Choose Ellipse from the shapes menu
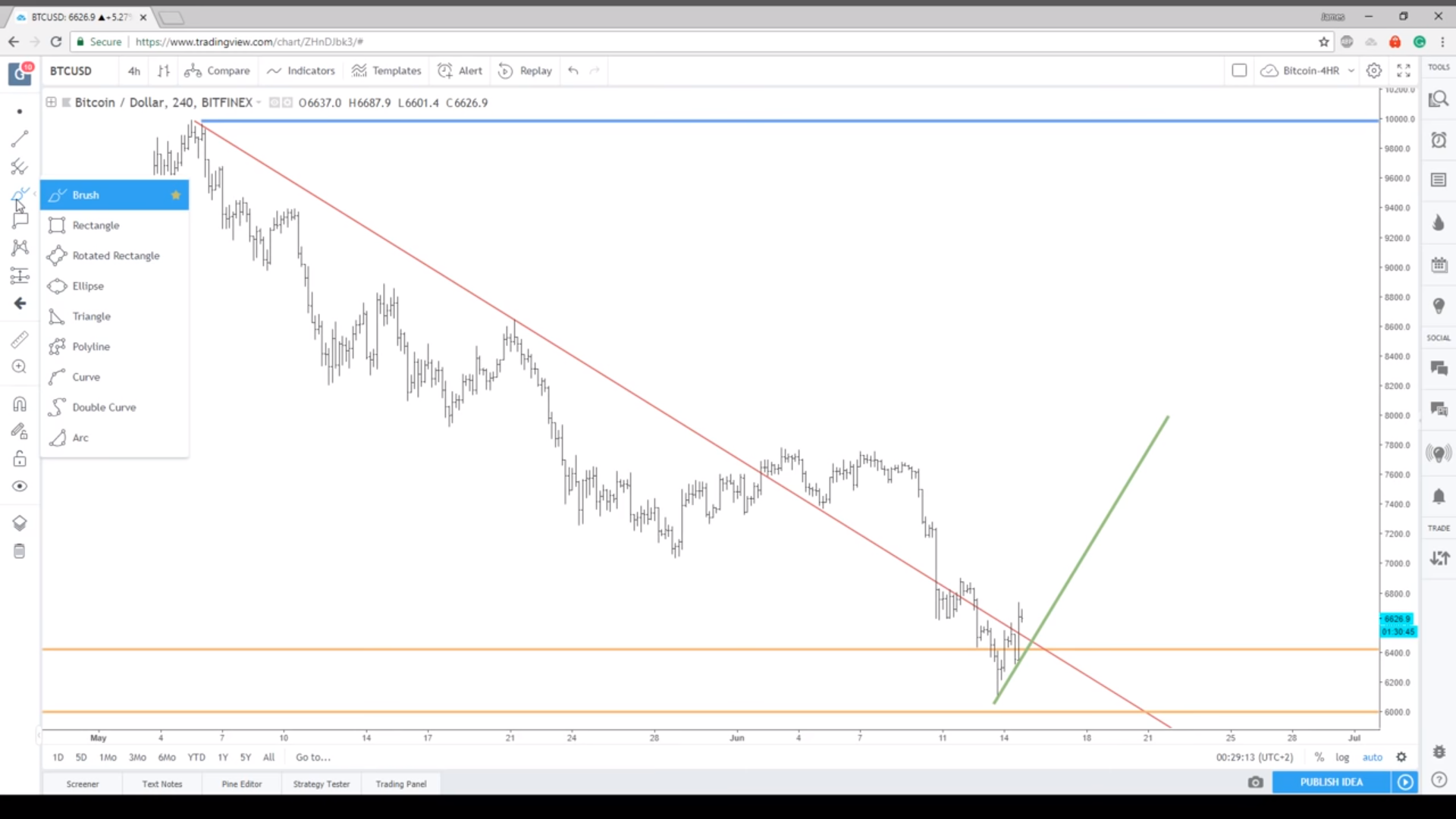Screen dimensions: 1456x819 click(x=88, y=286)
